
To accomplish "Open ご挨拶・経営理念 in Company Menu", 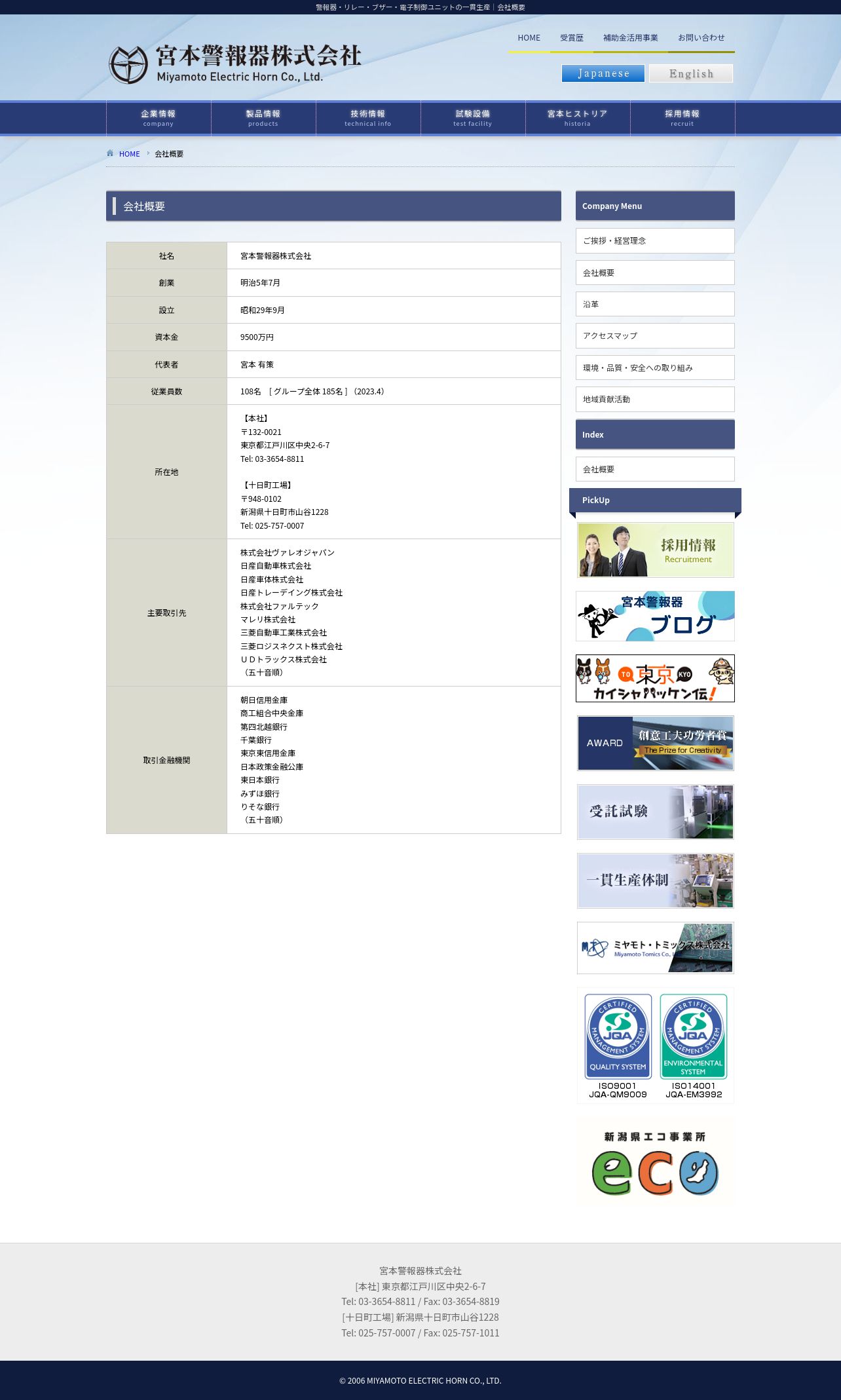I will (655, 240).
